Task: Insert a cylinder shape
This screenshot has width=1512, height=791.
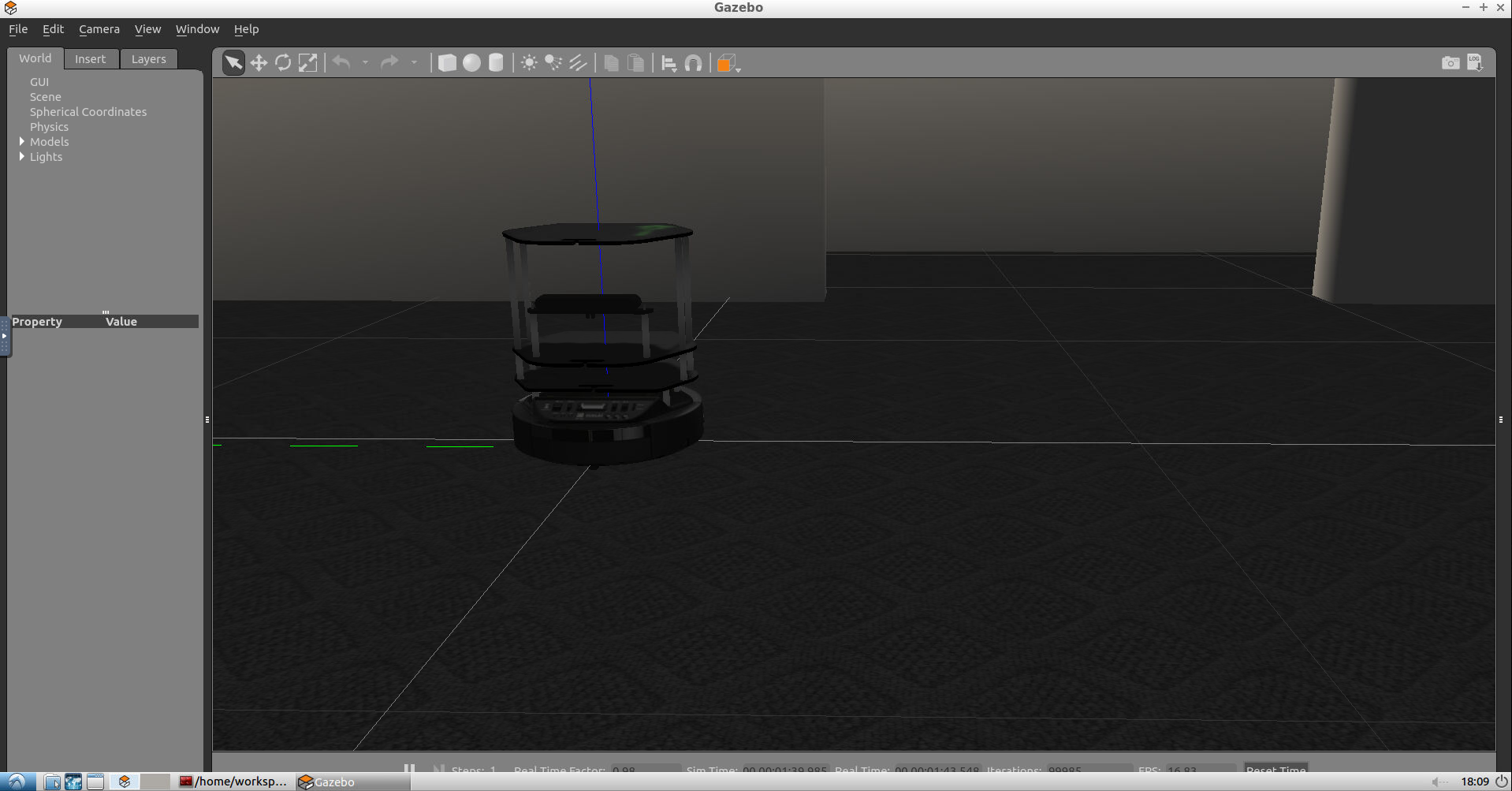Action: [x=496, y=62]
